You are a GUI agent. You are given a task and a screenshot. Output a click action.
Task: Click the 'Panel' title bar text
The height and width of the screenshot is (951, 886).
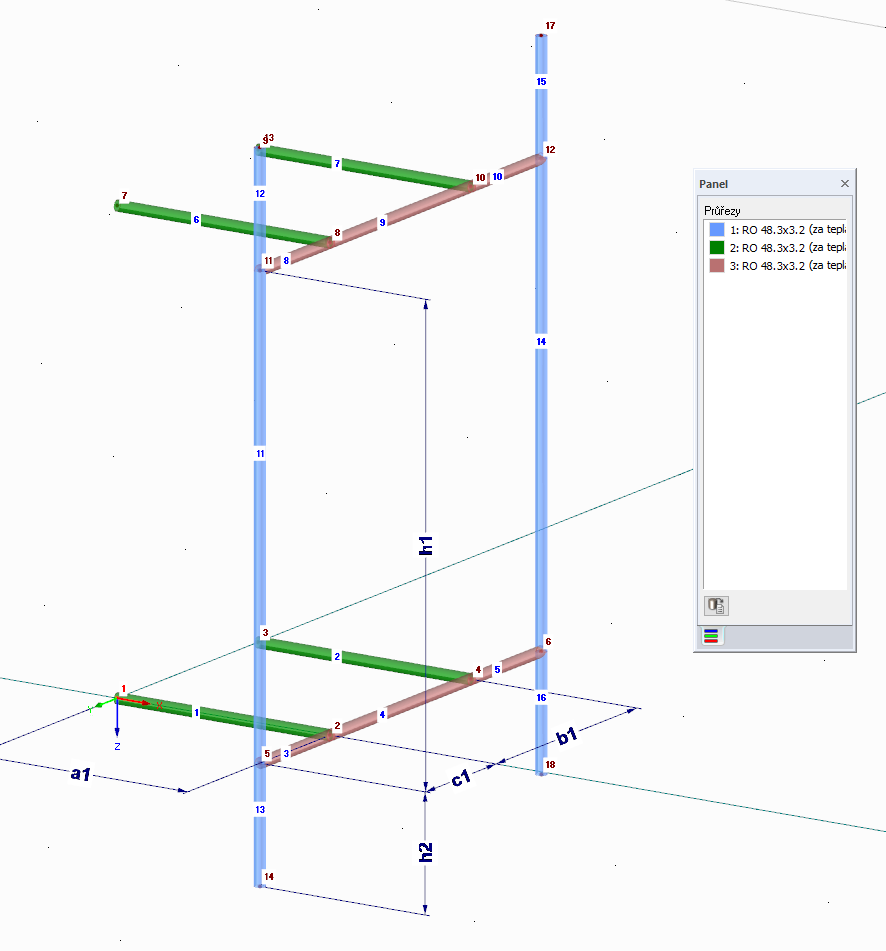click(713, 184)
